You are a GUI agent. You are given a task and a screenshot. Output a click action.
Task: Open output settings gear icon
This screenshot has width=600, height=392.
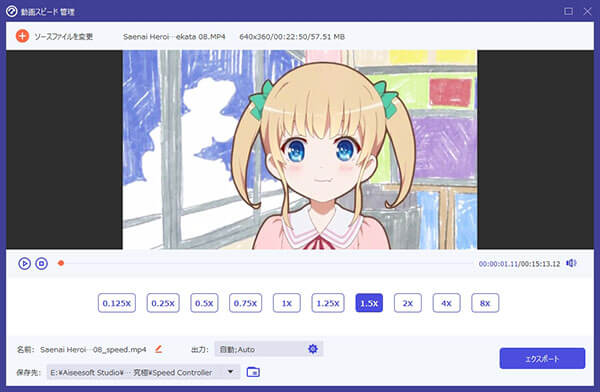(x=313, y=349)
